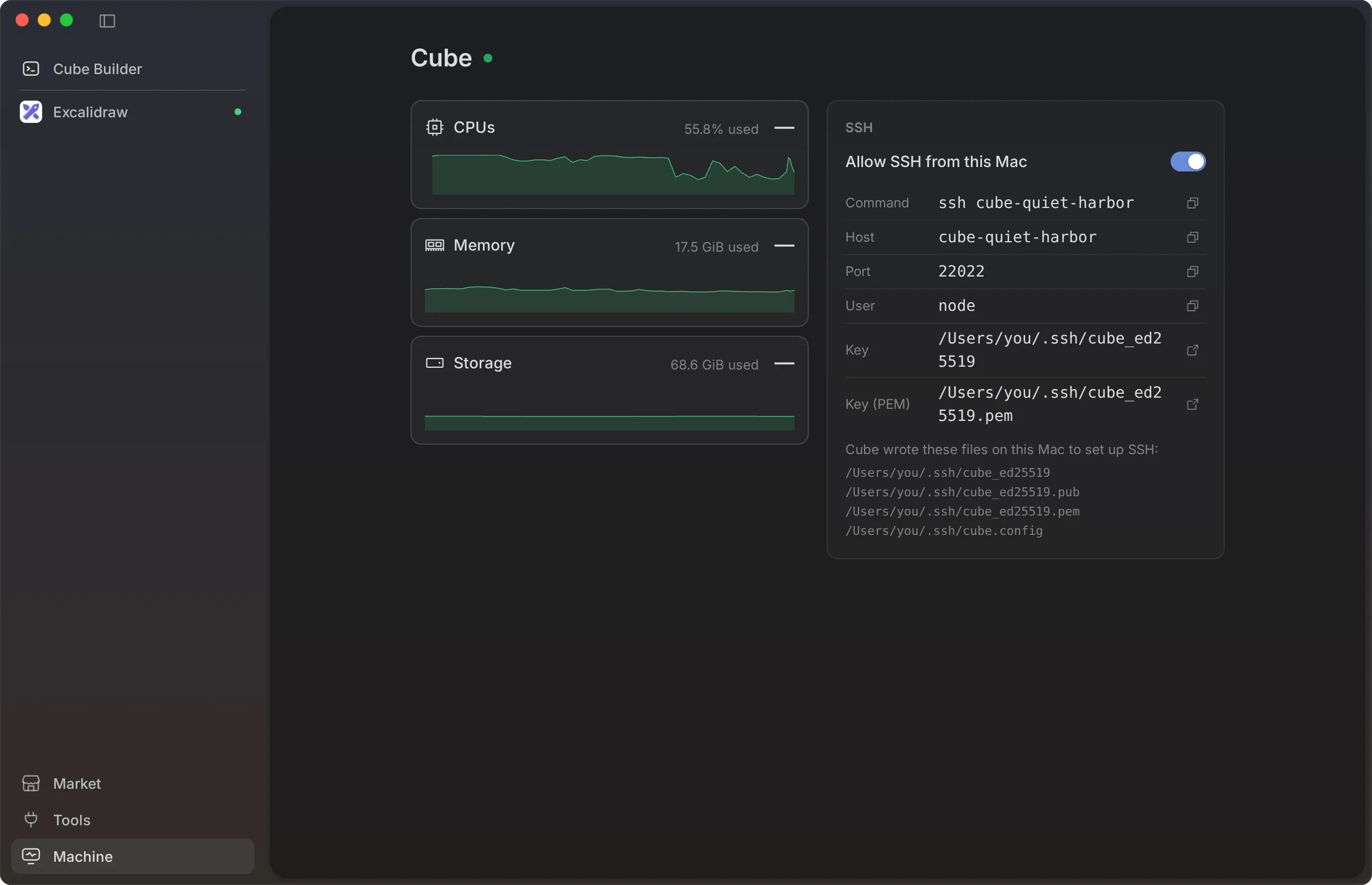This screenshot has width=1372, height=885.
Task: Click the /Users/you/.ssh/cube_ed25519.pub path
Action: tap(962, 492)
